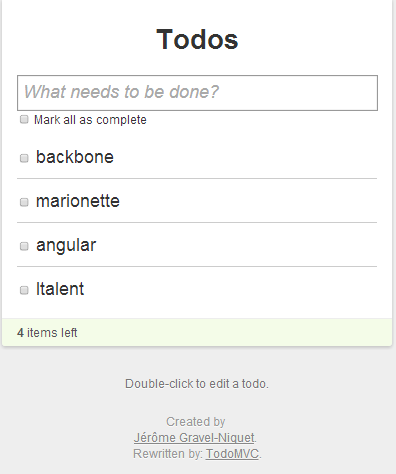Select the marionette todo text
The width and height of the screenshot is (396, 474).
(x=78, y=201)
